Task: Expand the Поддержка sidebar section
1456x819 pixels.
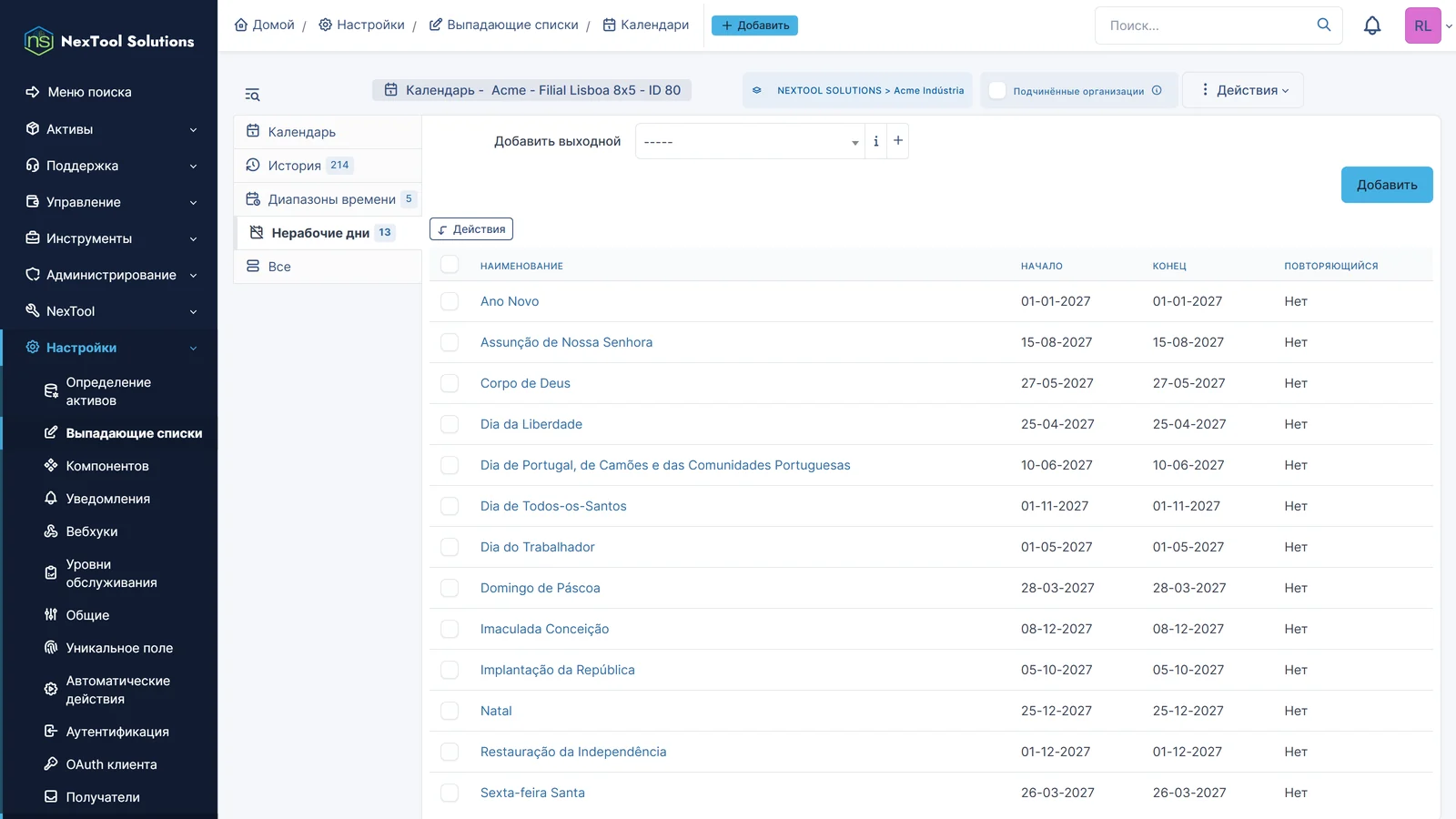Action: (x=109, y=166)
